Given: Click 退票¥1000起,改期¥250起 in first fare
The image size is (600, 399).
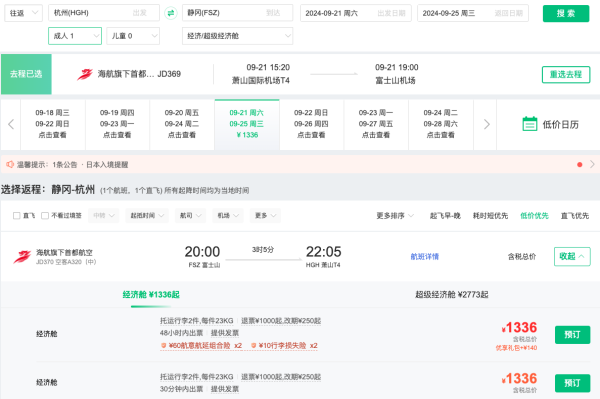Looking at the screenshot, I should pyautogui.click(x=281, y=321).
